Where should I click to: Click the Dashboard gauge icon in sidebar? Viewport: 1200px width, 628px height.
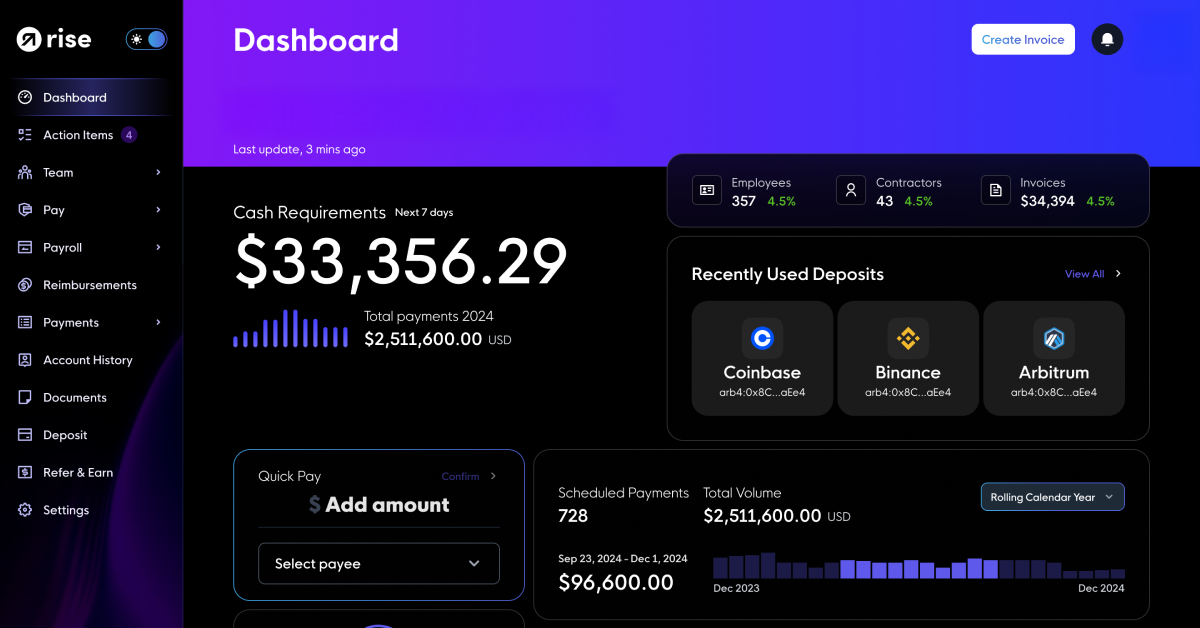tap(25, 97)
